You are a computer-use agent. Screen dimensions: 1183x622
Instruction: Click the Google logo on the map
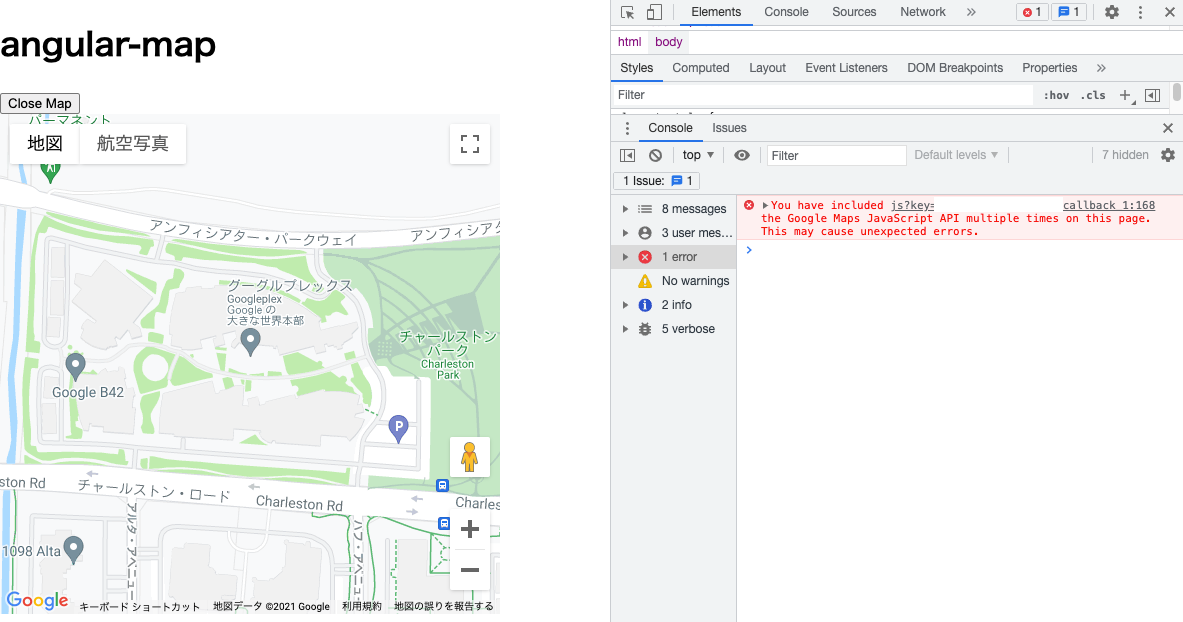coord(38,601)
